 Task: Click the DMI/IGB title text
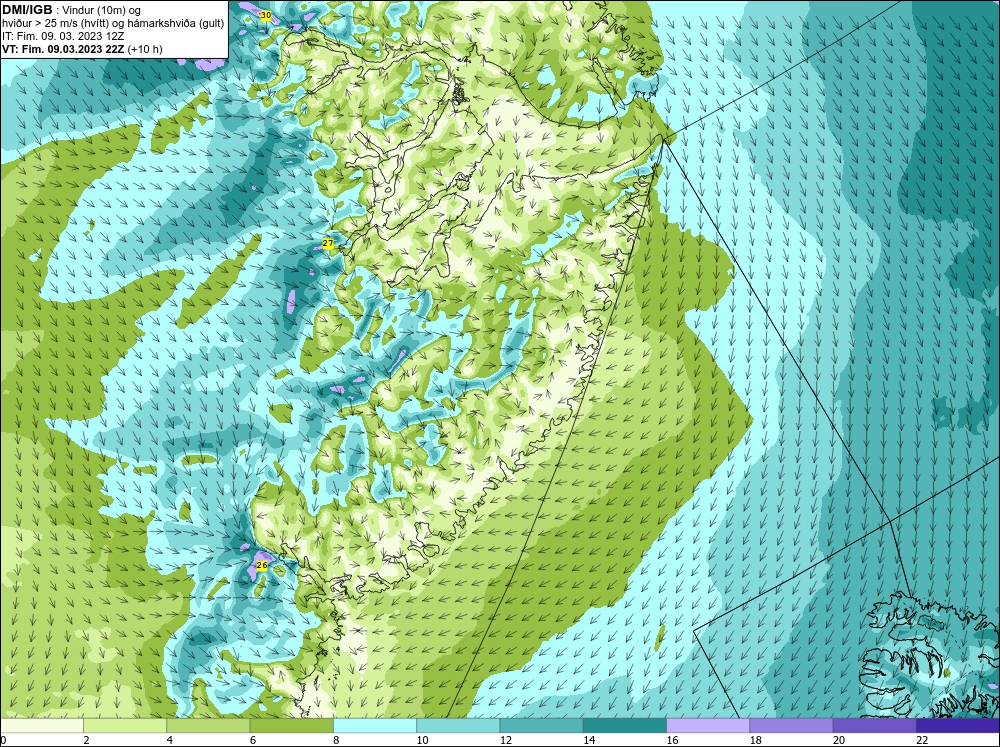point(27,10)
